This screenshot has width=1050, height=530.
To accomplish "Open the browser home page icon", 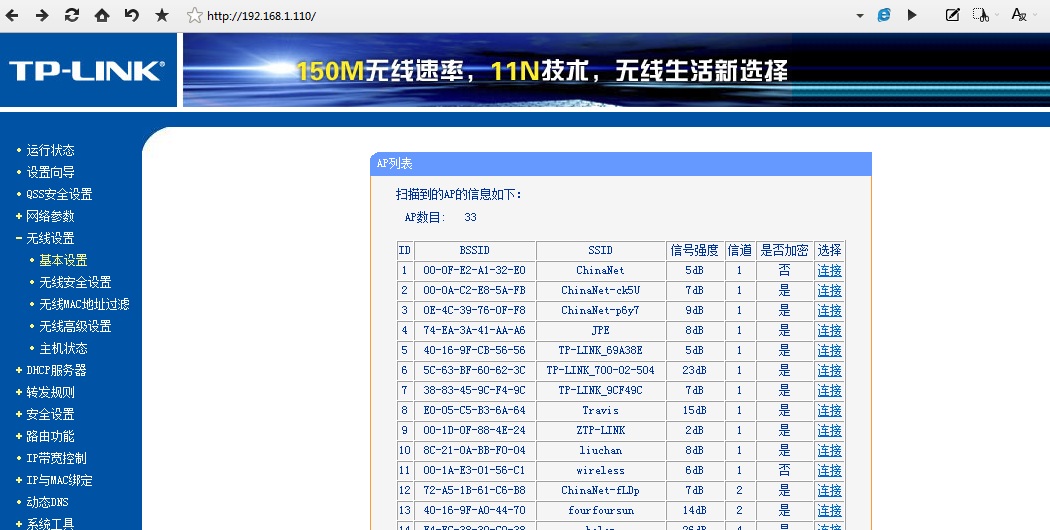I will point(102,15).
